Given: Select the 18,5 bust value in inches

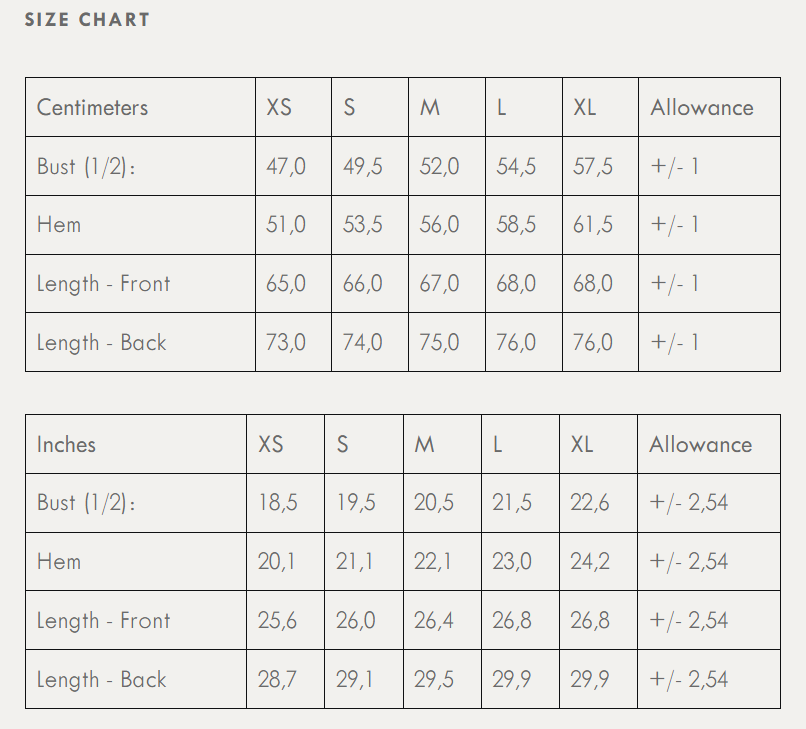Looking at the screenshot, I should click(x=278, y=502).
